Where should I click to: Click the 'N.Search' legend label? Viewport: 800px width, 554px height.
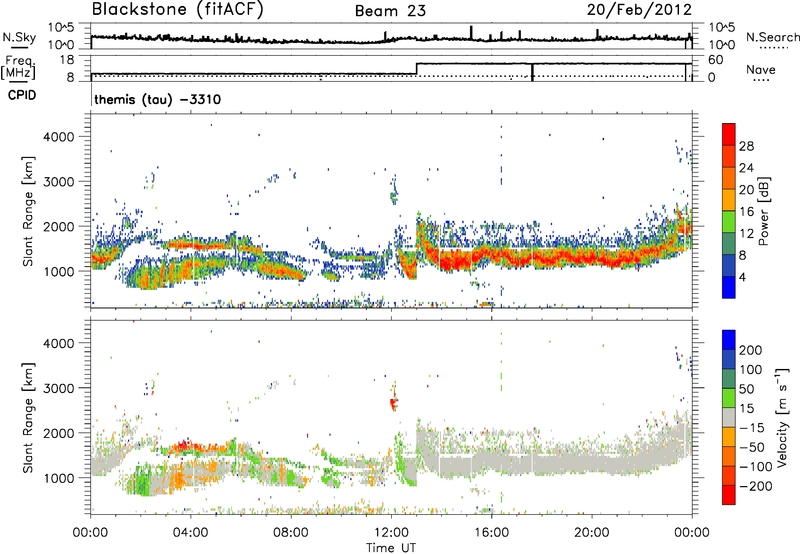click(x=772, y=37)
